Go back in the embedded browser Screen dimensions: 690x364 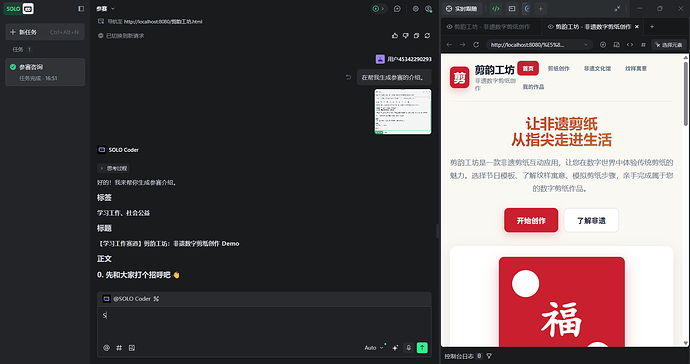point(449,44)
